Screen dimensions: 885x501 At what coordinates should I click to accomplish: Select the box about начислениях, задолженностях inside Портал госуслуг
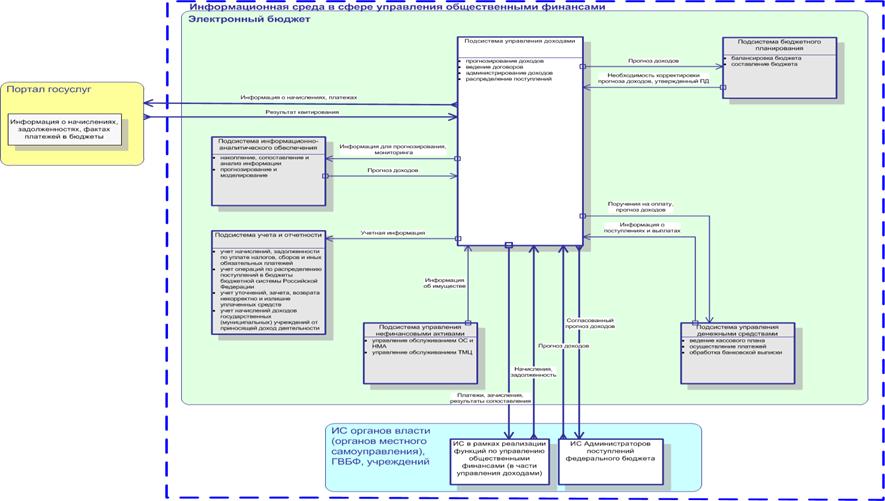point(65,130)
